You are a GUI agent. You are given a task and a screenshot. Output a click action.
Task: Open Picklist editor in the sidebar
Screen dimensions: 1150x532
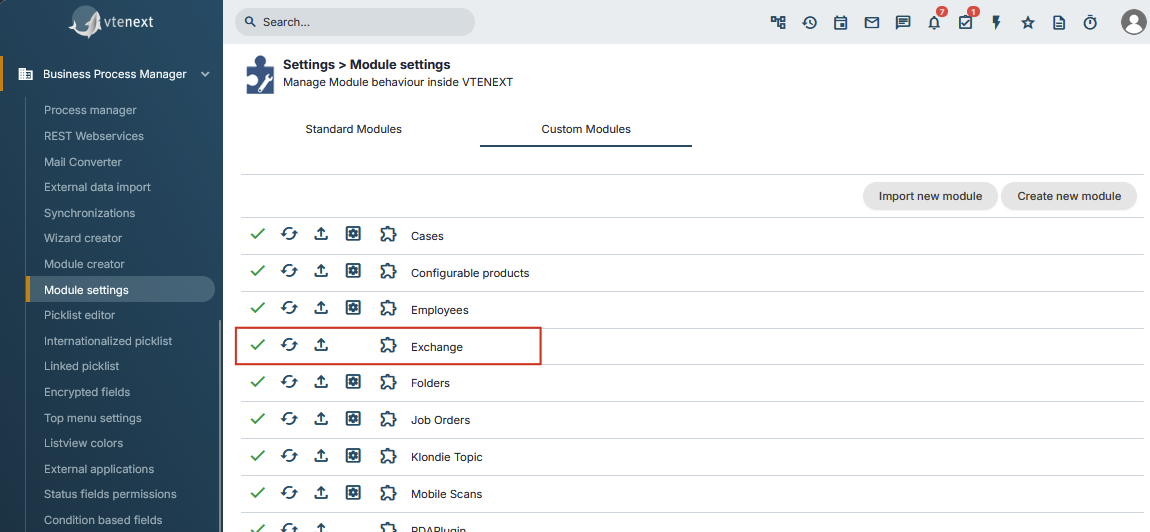coord(79,315)
